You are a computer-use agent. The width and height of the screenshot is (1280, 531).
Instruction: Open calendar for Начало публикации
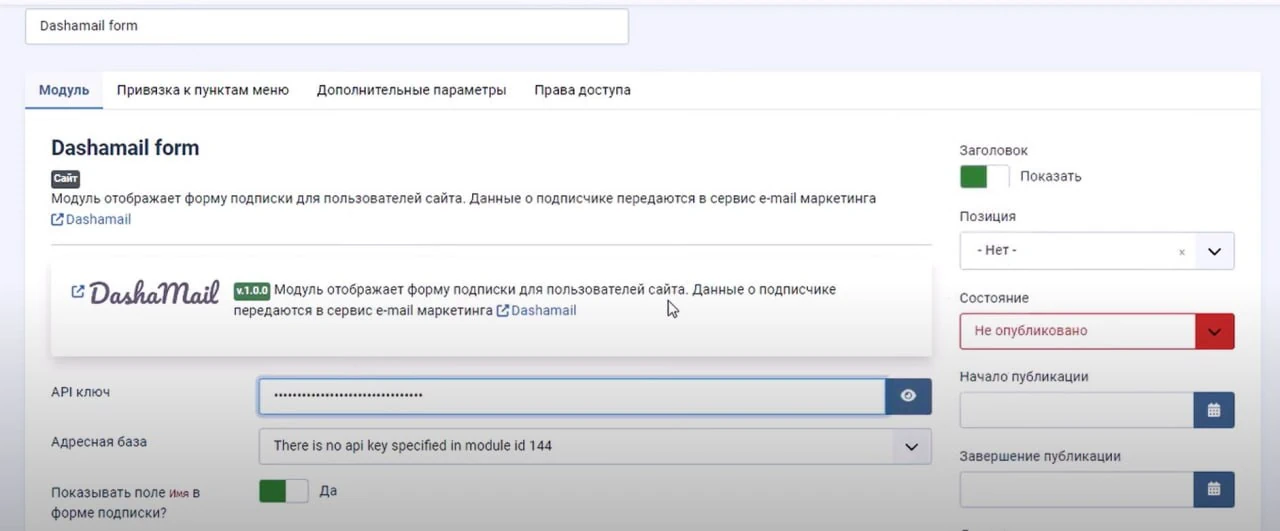click(1214, 410)
